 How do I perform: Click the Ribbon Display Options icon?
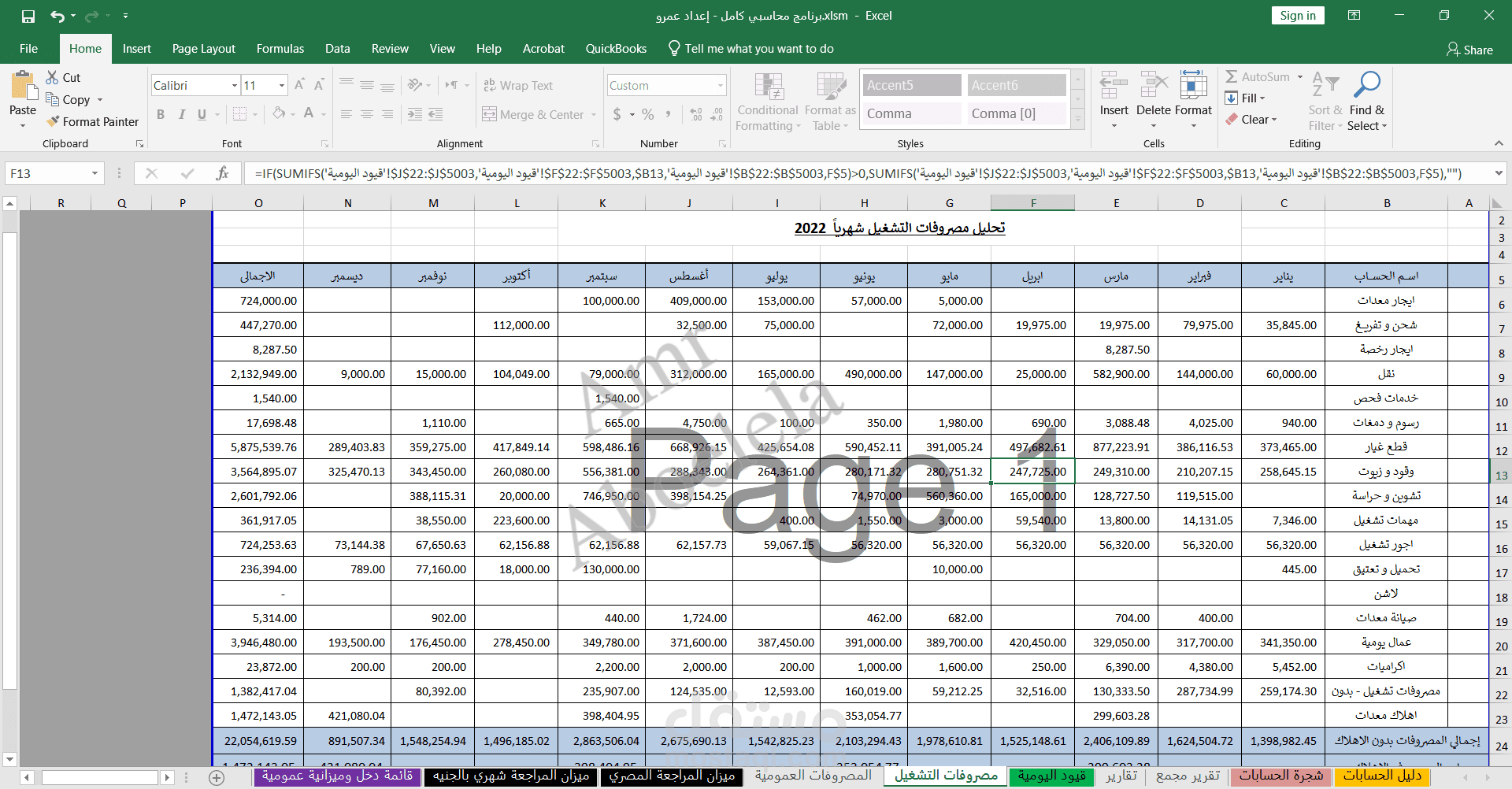coord(1354,15)
